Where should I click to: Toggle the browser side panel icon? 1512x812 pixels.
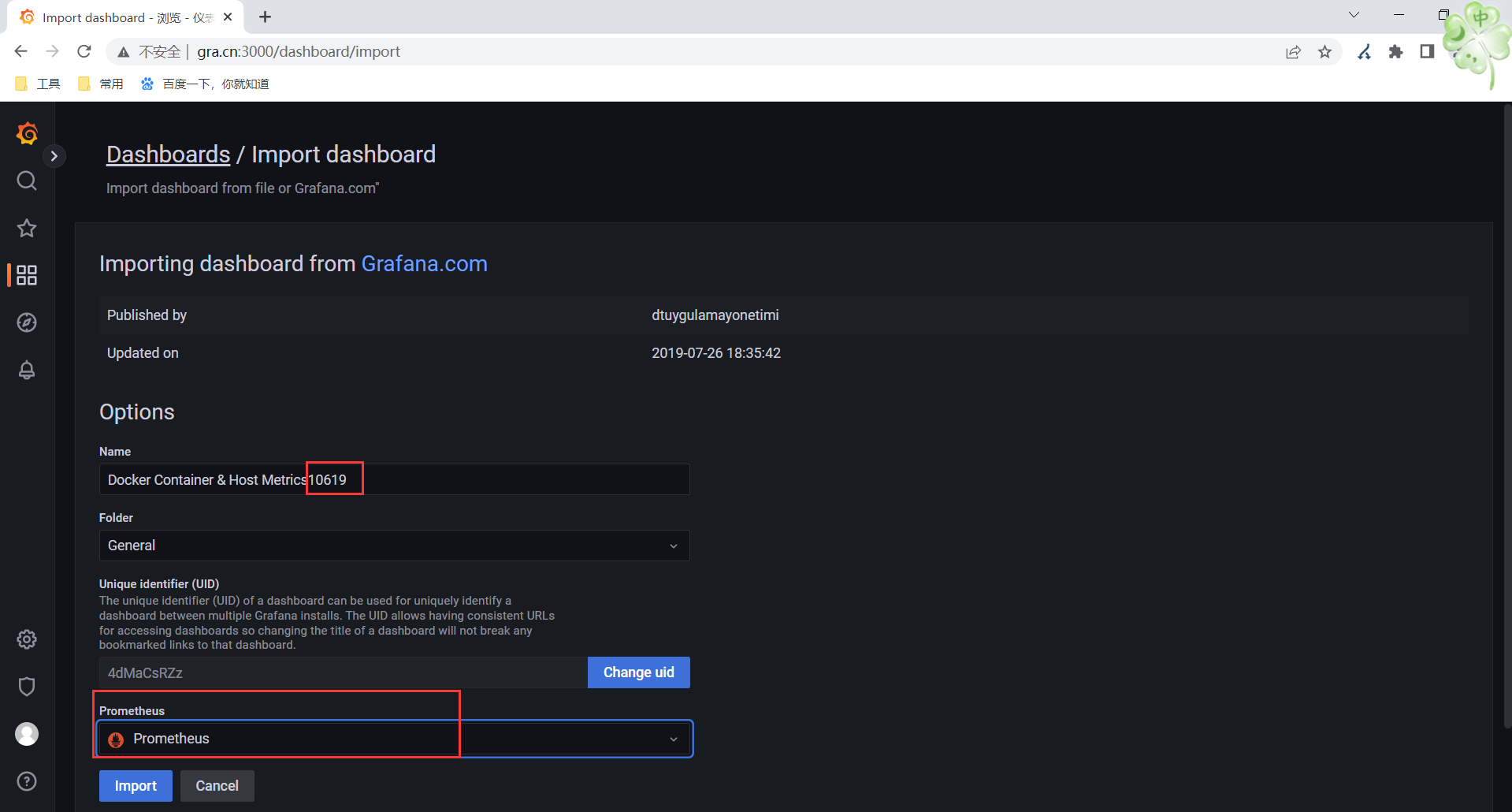1427,52
